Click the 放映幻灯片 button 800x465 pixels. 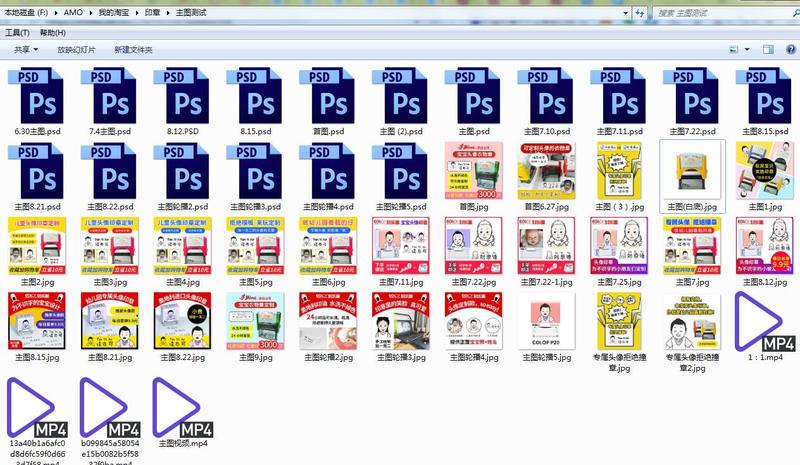coord(77,49)
